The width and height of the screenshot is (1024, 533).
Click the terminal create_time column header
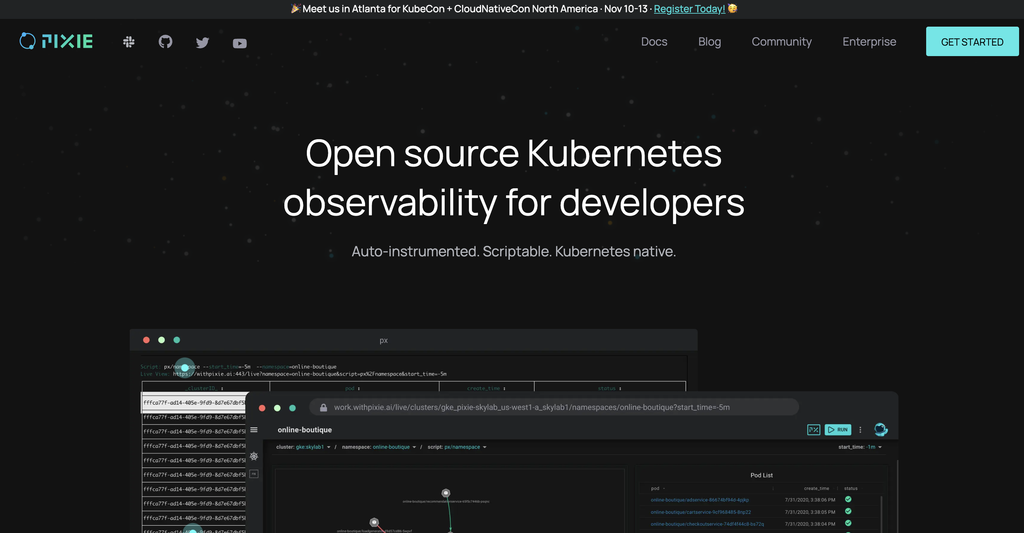pos(486,389)
